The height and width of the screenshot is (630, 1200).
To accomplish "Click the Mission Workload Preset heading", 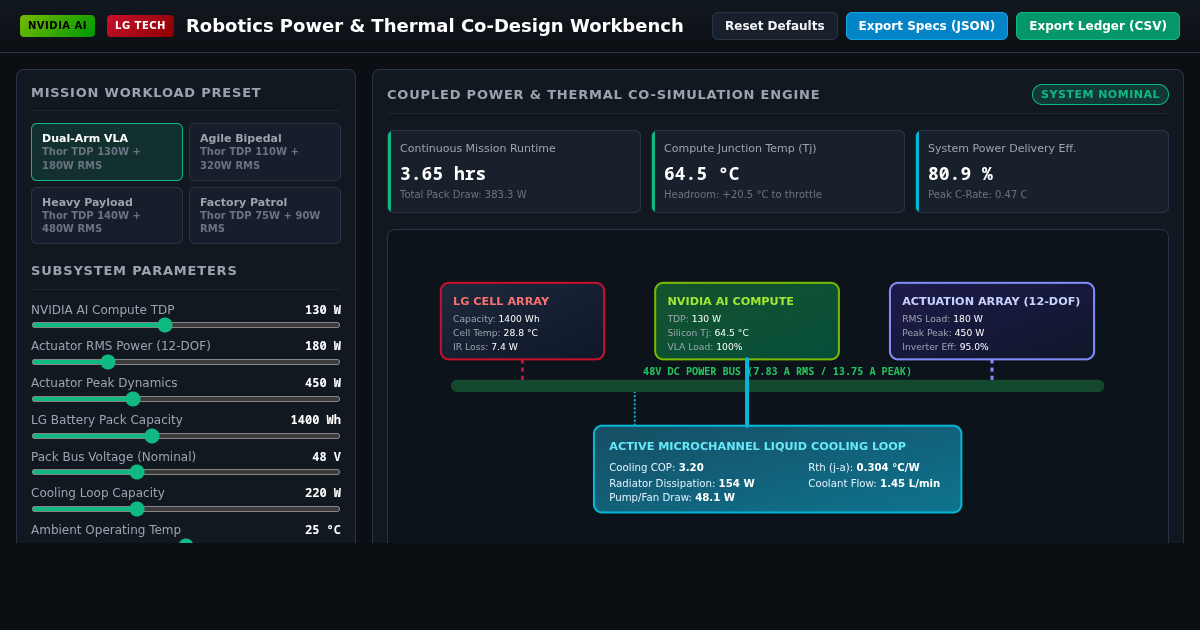I will (x=146, y=93).
